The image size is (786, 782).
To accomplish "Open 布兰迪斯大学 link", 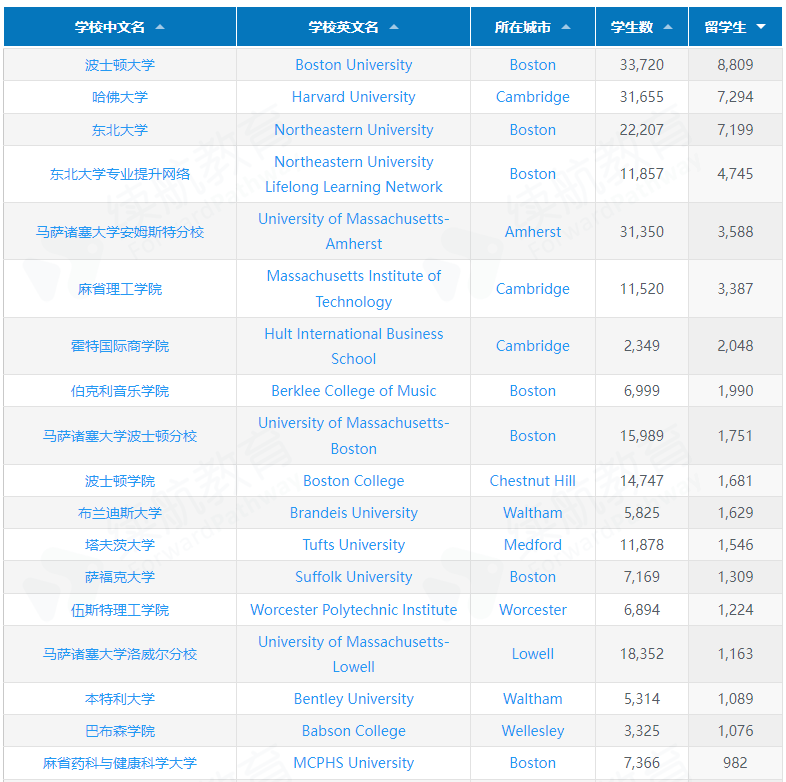I will click(x=120, y=513).
